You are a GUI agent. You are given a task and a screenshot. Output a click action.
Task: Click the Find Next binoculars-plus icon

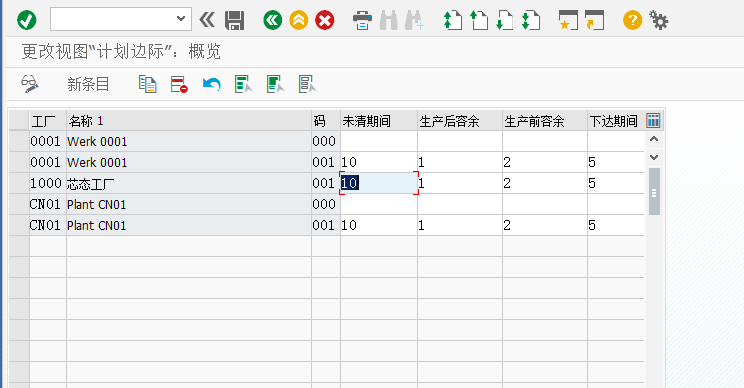(414, 20)
